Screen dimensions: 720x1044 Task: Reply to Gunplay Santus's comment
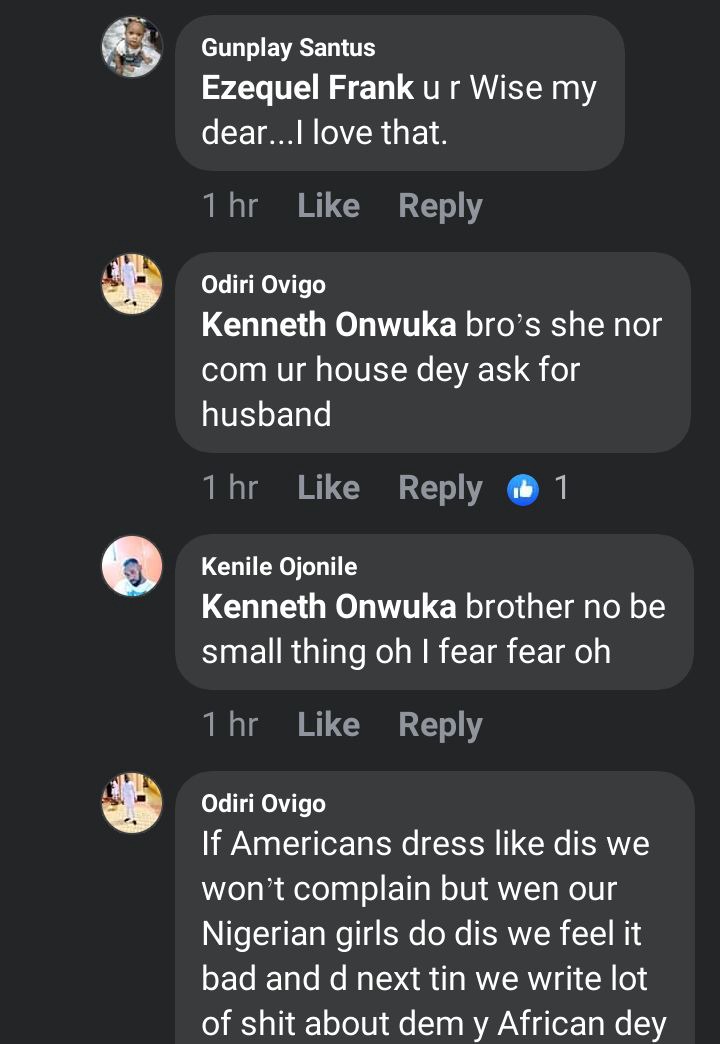pyautogui.click(x=440, y=206)
